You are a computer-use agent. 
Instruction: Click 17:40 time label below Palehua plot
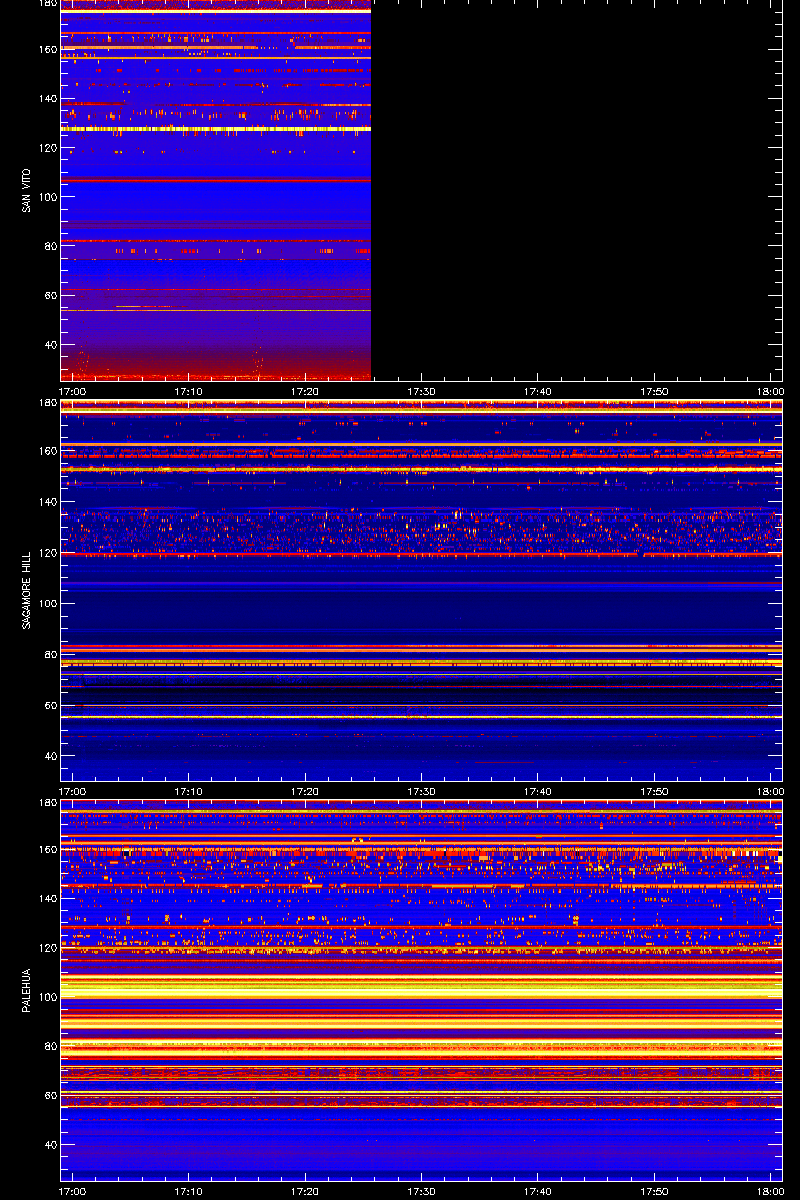click(537, 1191)
